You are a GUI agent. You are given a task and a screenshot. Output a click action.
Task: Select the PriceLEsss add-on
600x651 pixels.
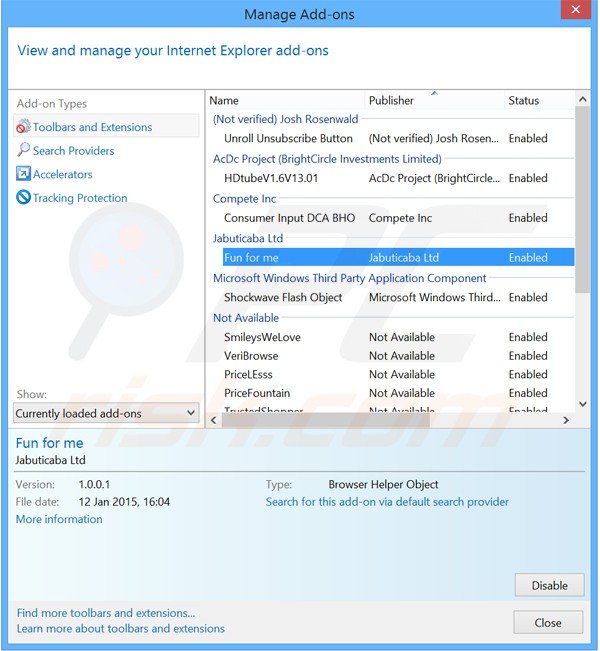pos(399,374)
